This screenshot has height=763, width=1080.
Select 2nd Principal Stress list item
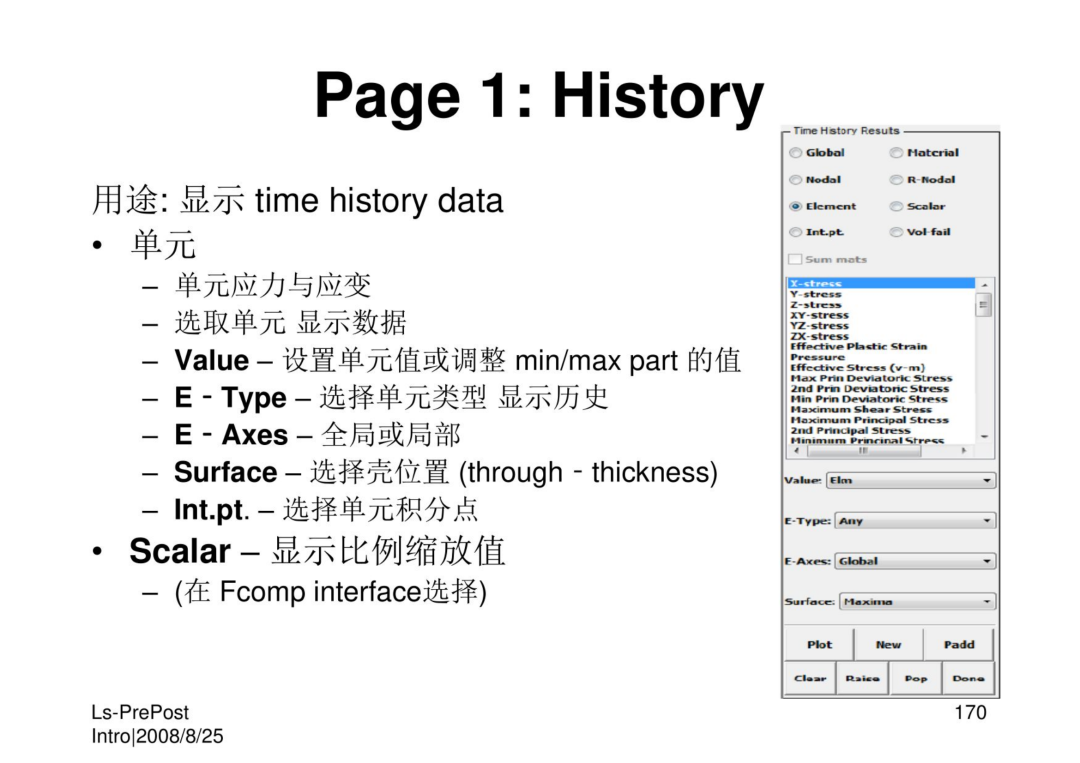(x=882, y=430)
